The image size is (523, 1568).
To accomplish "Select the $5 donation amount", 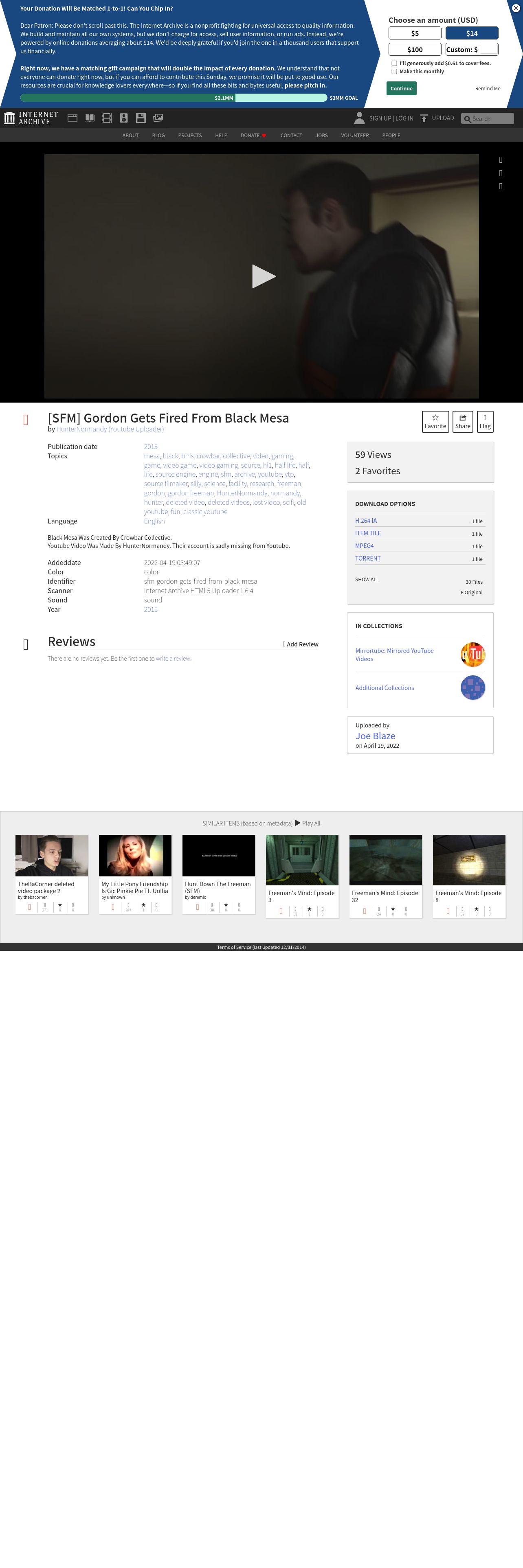I will pos(415,33).
